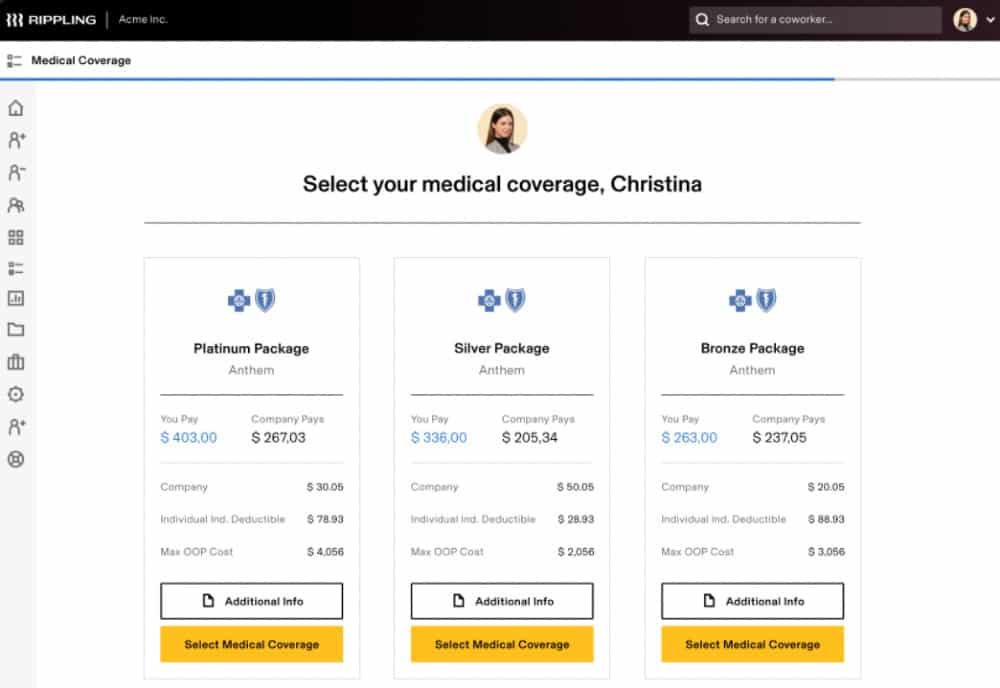Open the company building icon in sidebar
Screen dimensions: 1000x688
(16, 362)
